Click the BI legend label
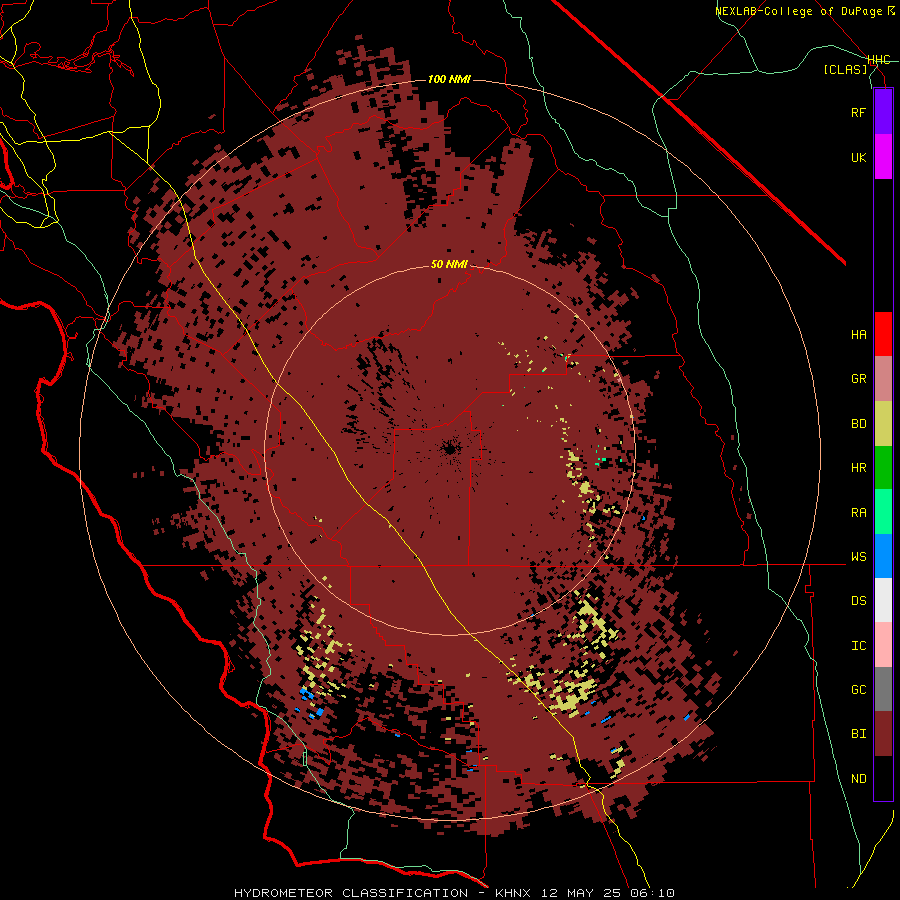Image resolution: width=900 pixels, height=900 pixels. (x=858, y=734)
